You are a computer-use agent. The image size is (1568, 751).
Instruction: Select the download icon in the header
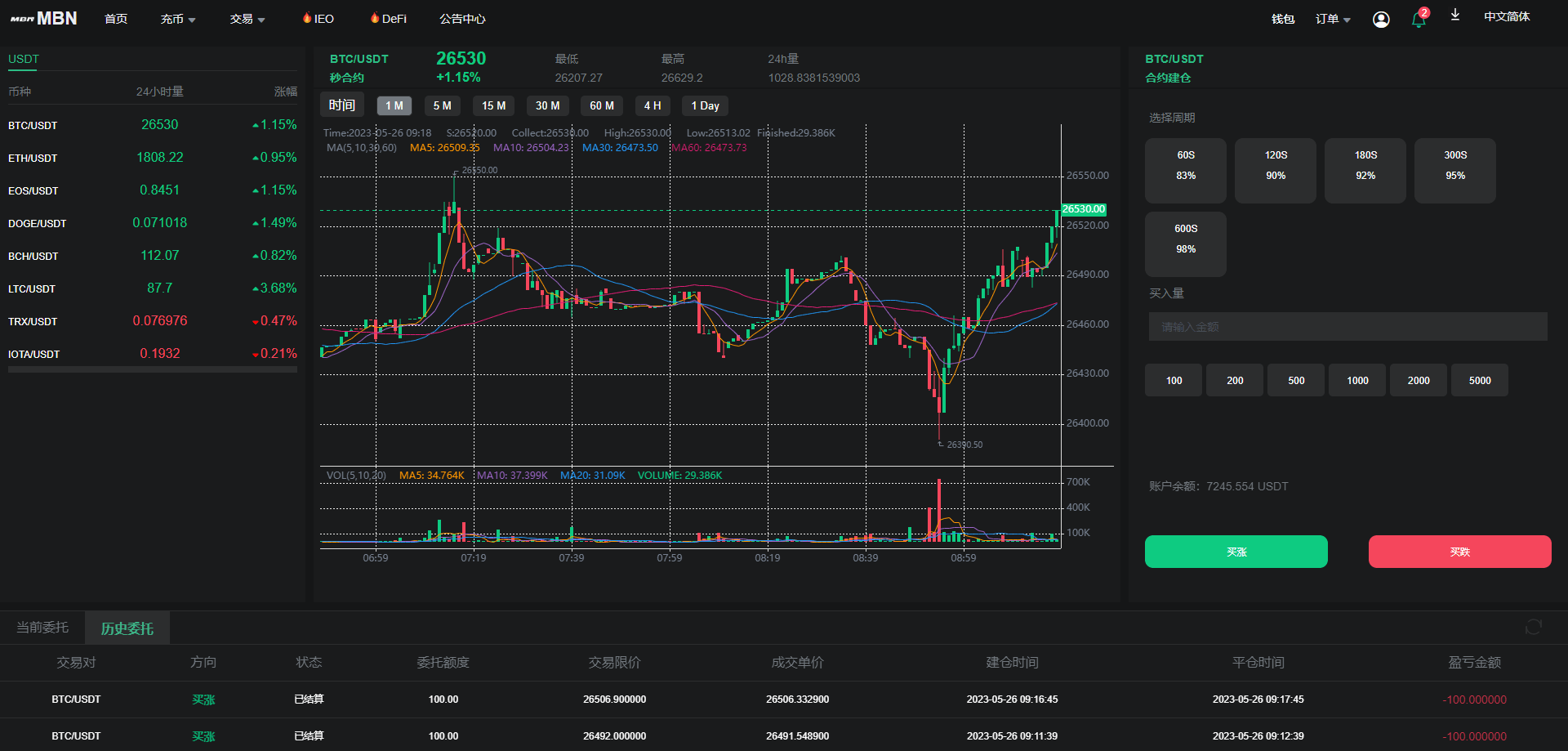coord(1454,16)
